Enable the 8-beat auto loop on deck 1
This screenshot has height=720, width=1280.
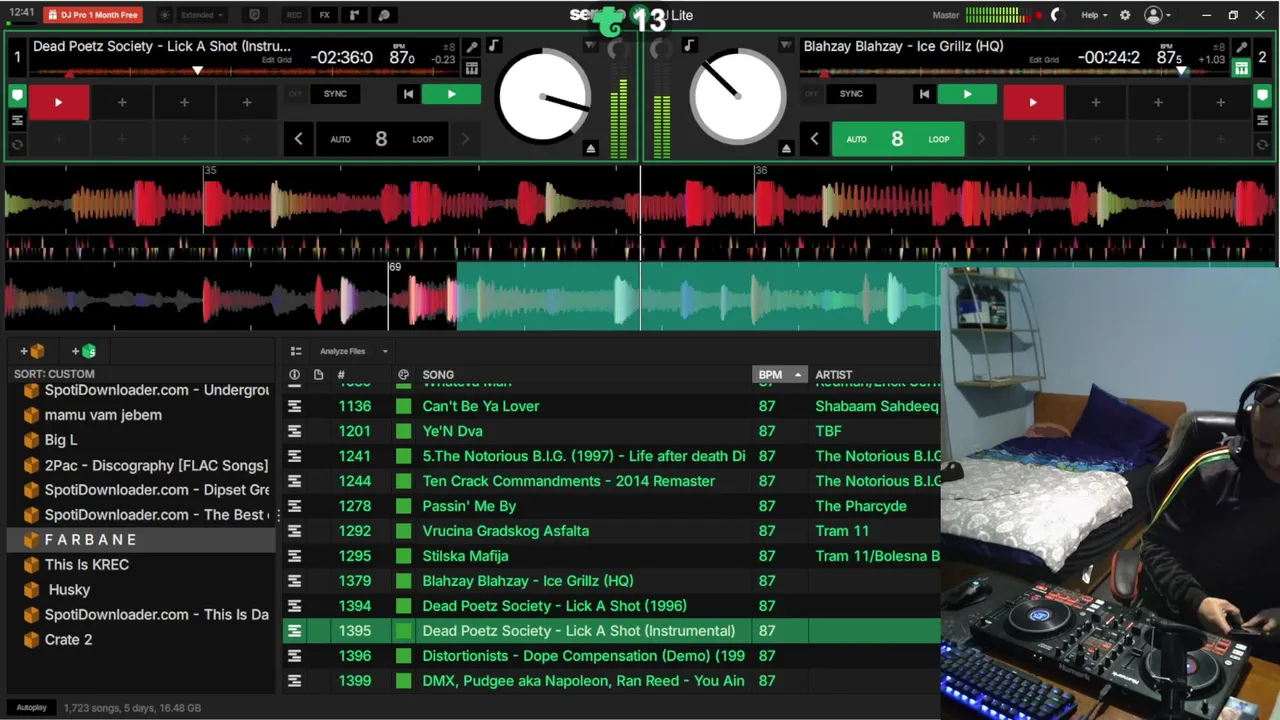tap(381, 139)
